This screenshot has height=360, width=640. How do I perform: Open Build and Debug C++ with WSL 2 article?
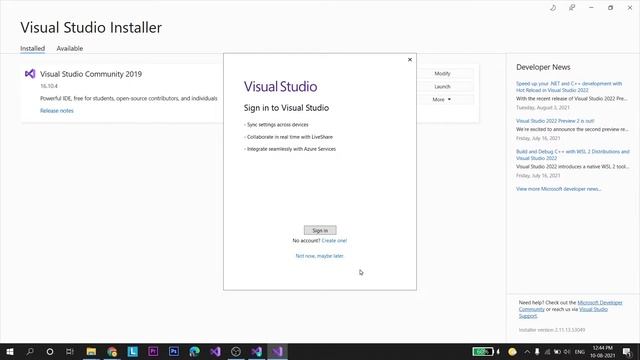tap(573, 155)
